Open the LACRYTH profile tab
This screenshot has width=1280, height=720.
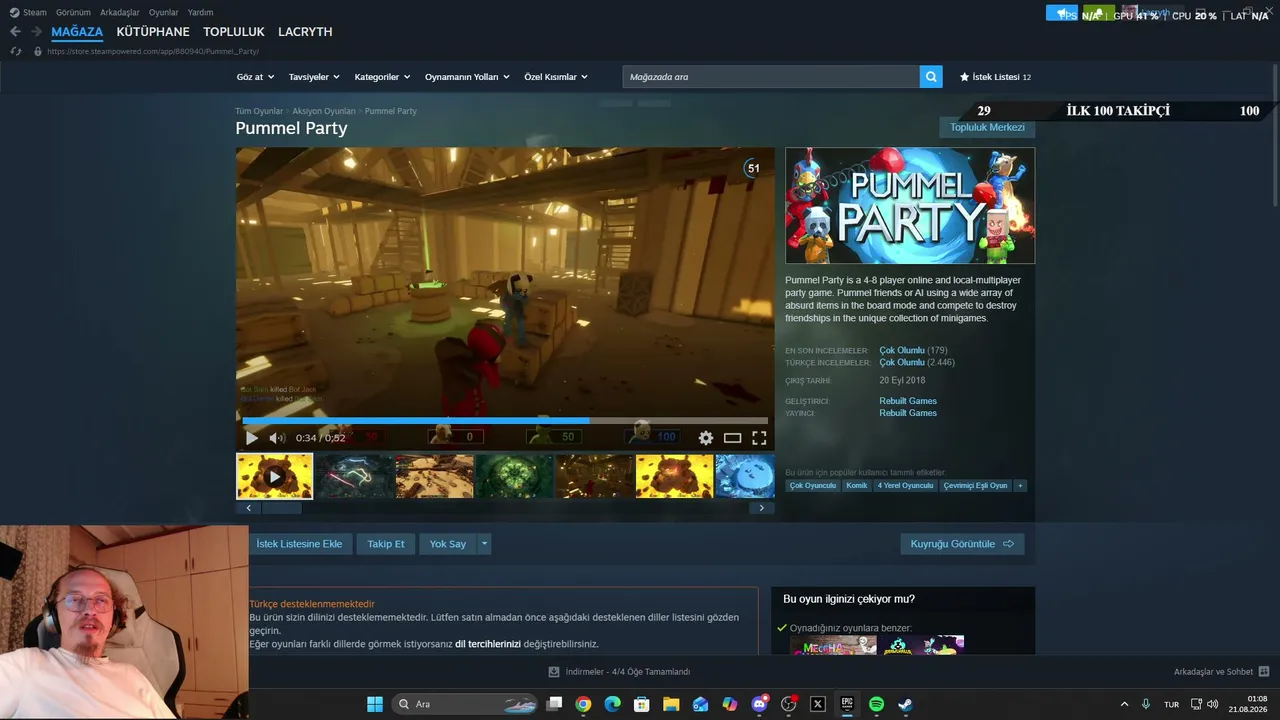coord(305,32)
